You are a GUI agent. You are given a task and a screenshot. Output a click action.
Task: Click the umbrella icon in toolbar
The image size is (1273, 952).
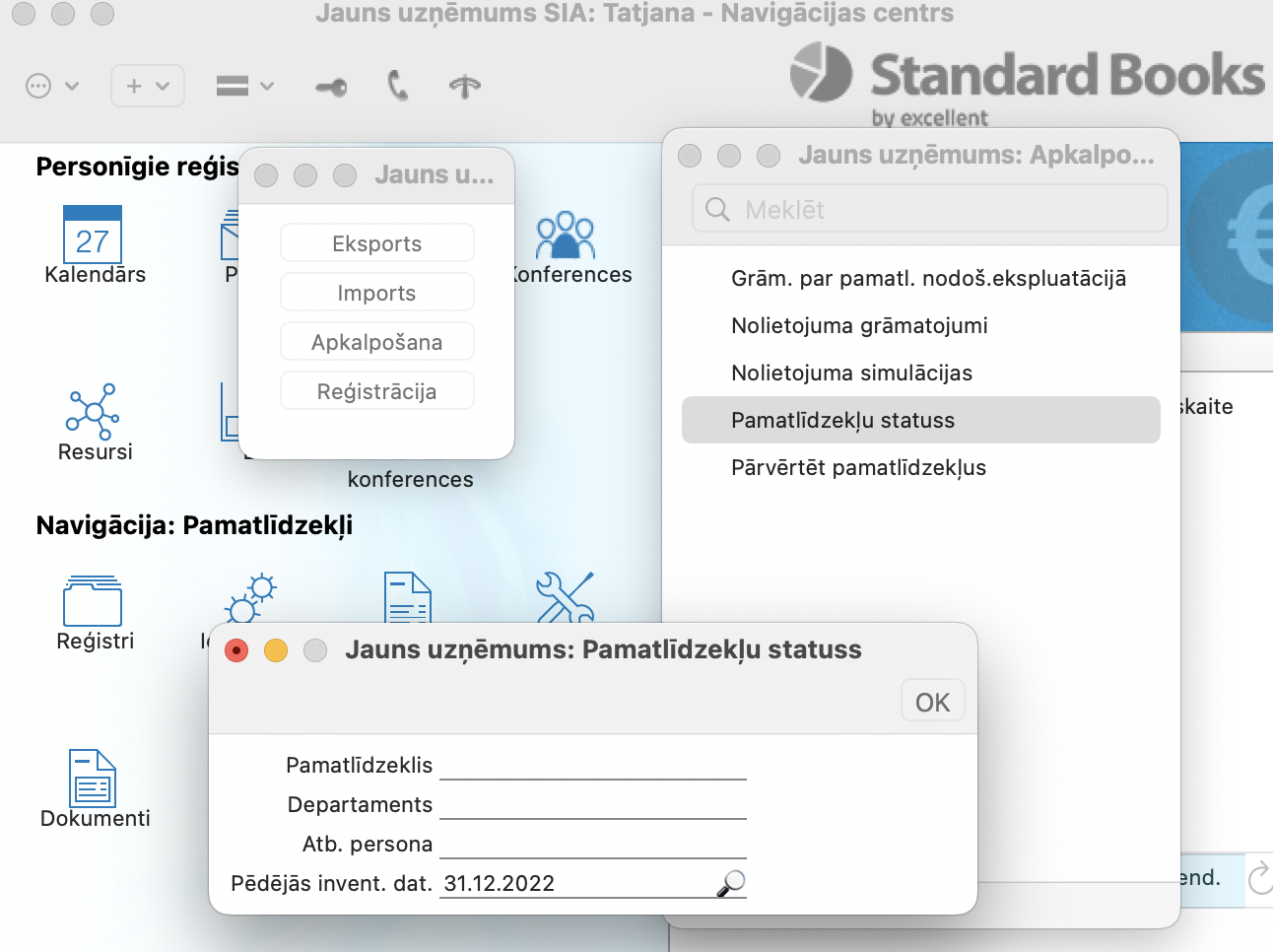coord(465,87)
